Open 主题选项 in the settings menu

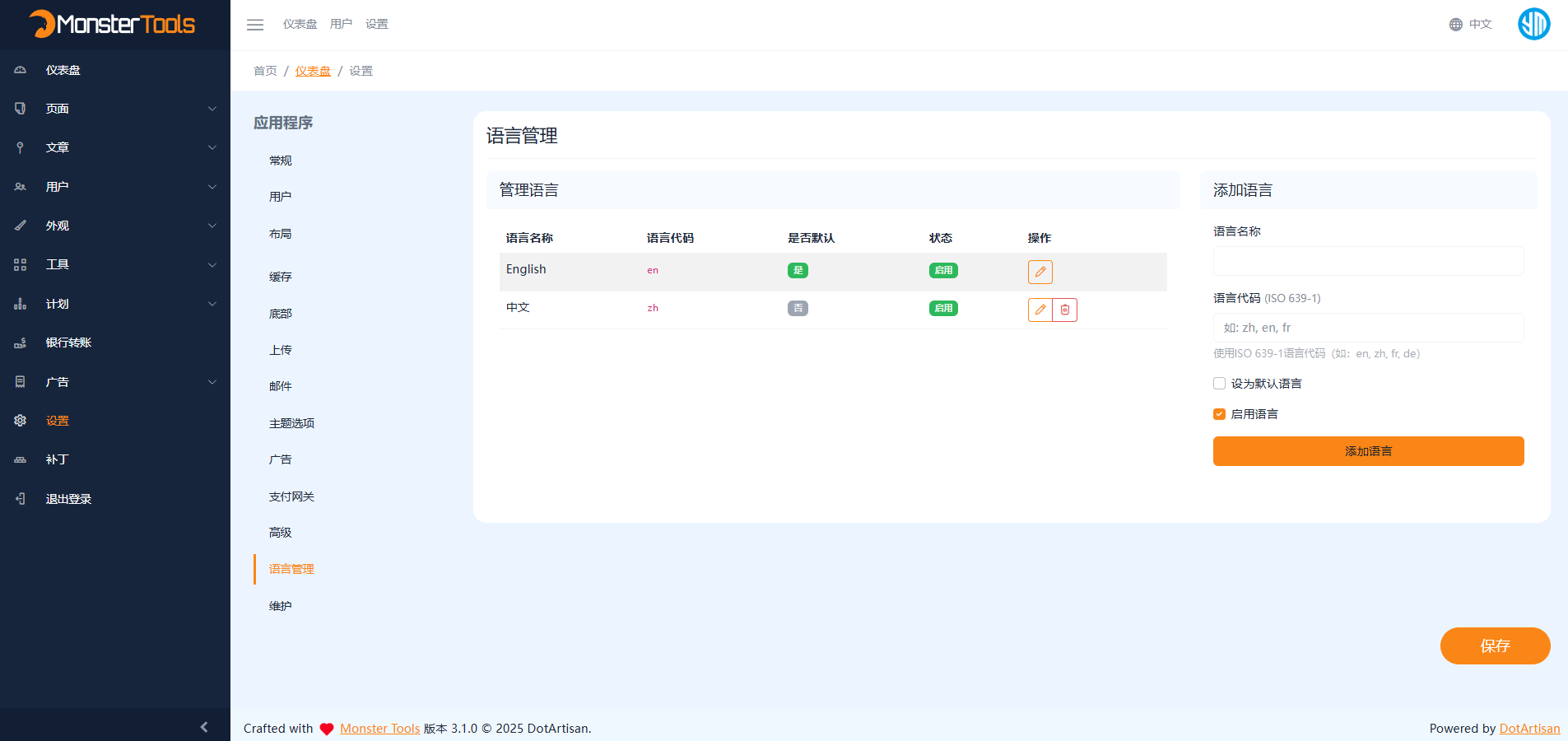(x=292, y=422)
